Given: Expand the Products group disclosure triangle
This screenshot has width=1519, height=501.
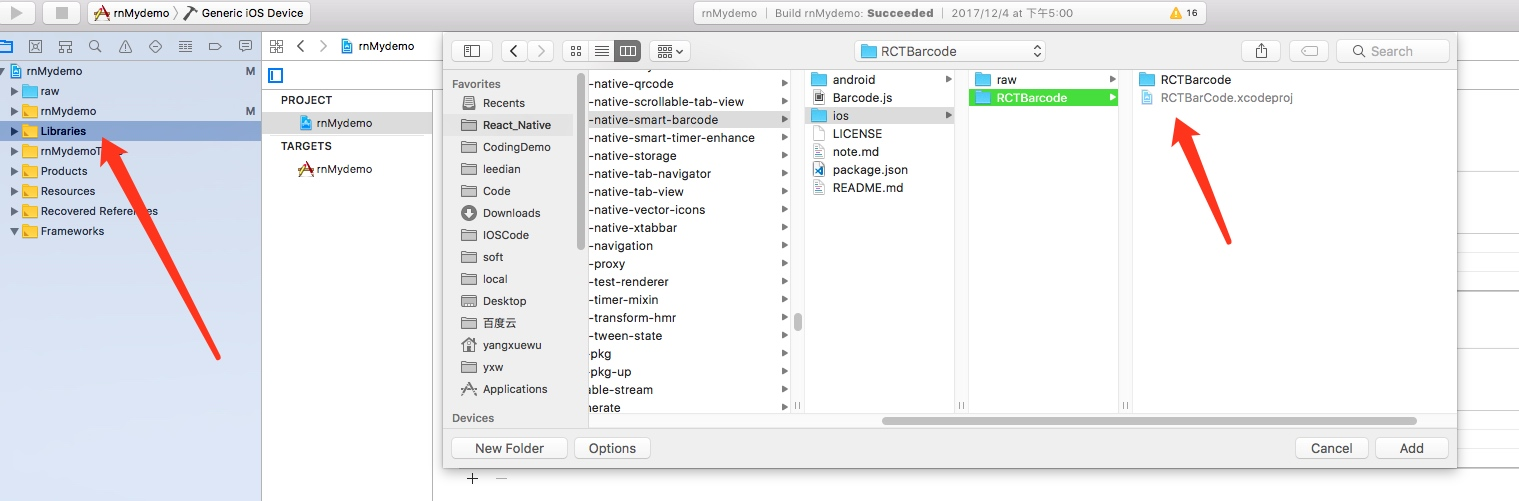Looking at the screenshot, I should coord(14,171).
